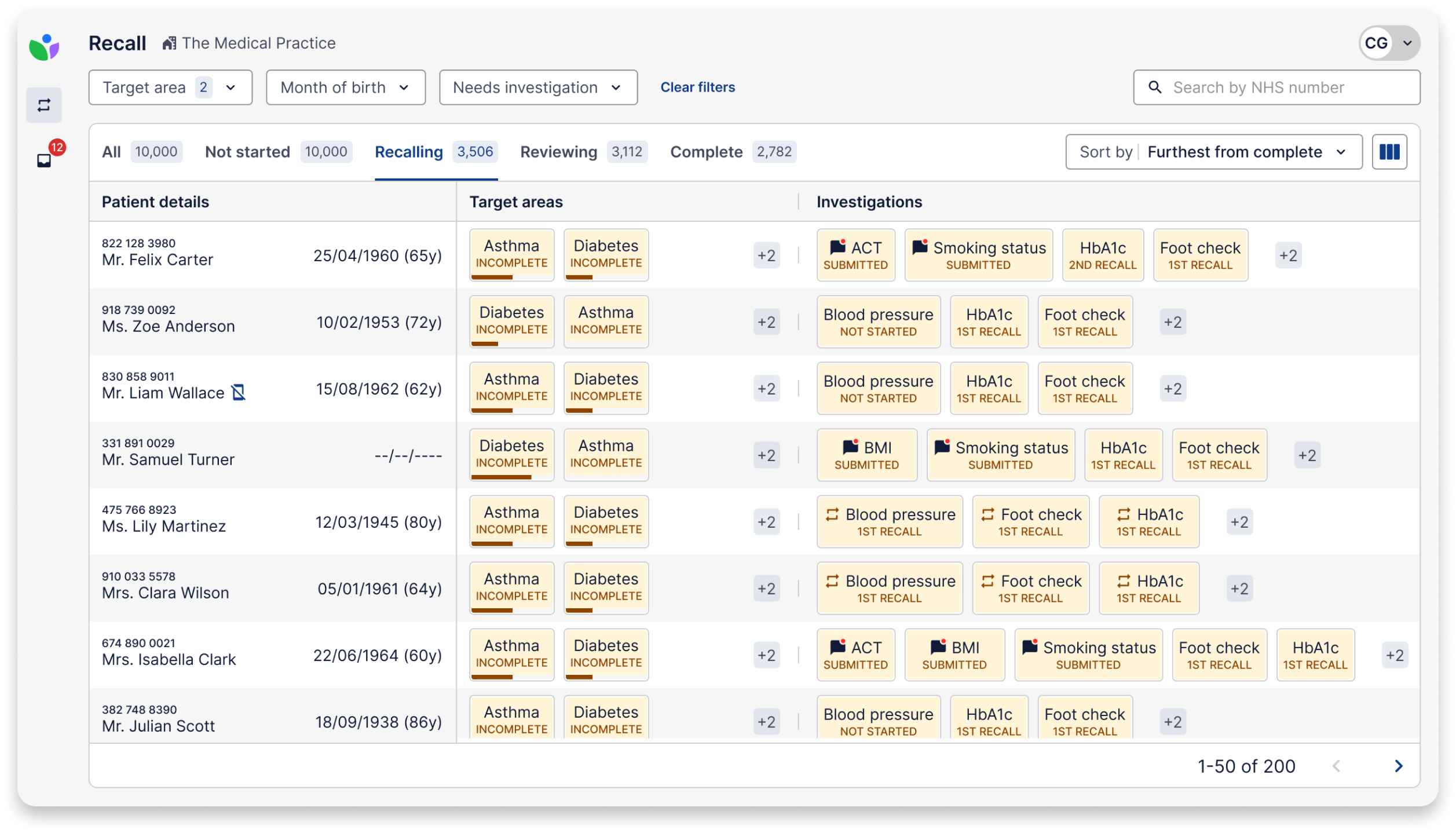
Task: Open the CG account menu
Action: click(1388, 42)
